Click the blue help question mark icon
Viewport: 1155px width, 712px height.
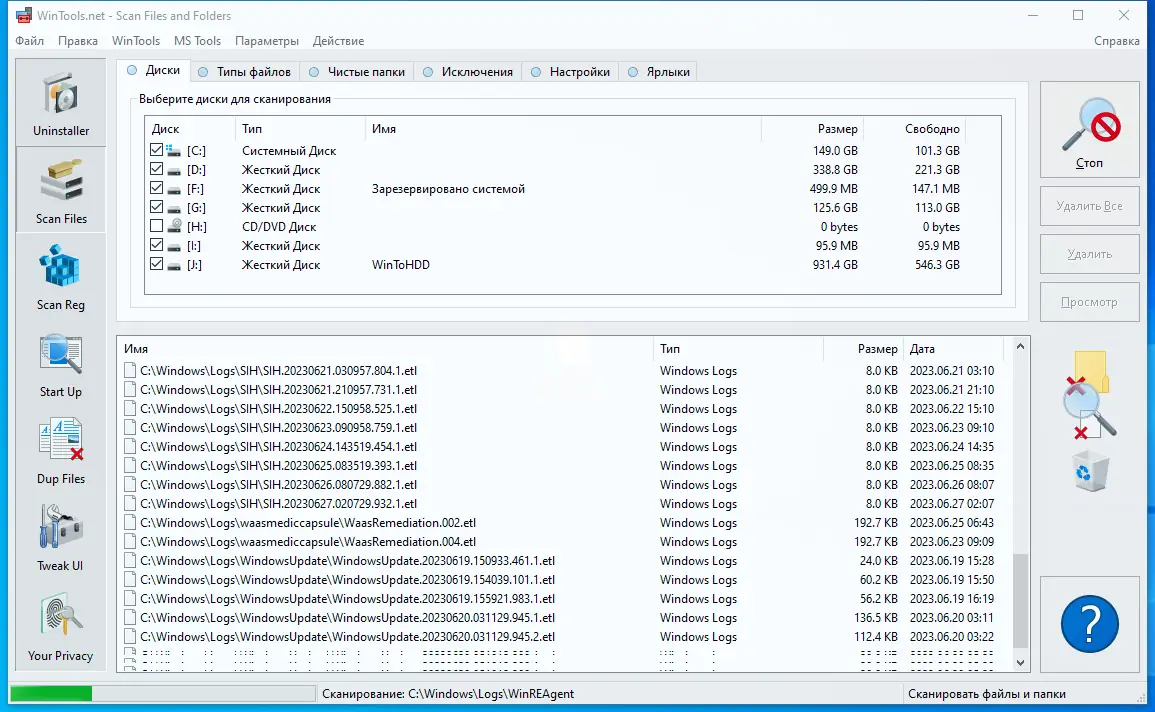click(1089, 624)
